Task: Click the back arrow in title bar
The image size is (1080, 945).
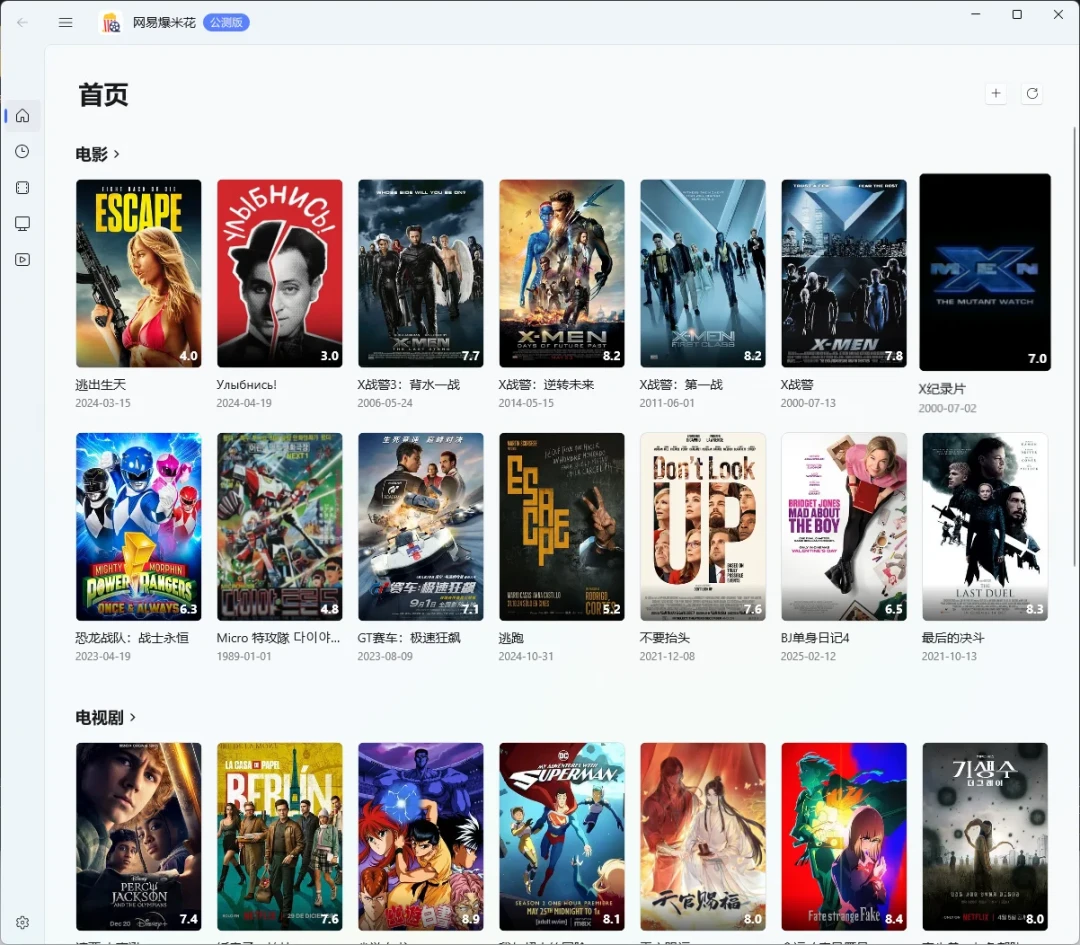Action: tap(22, 23)
